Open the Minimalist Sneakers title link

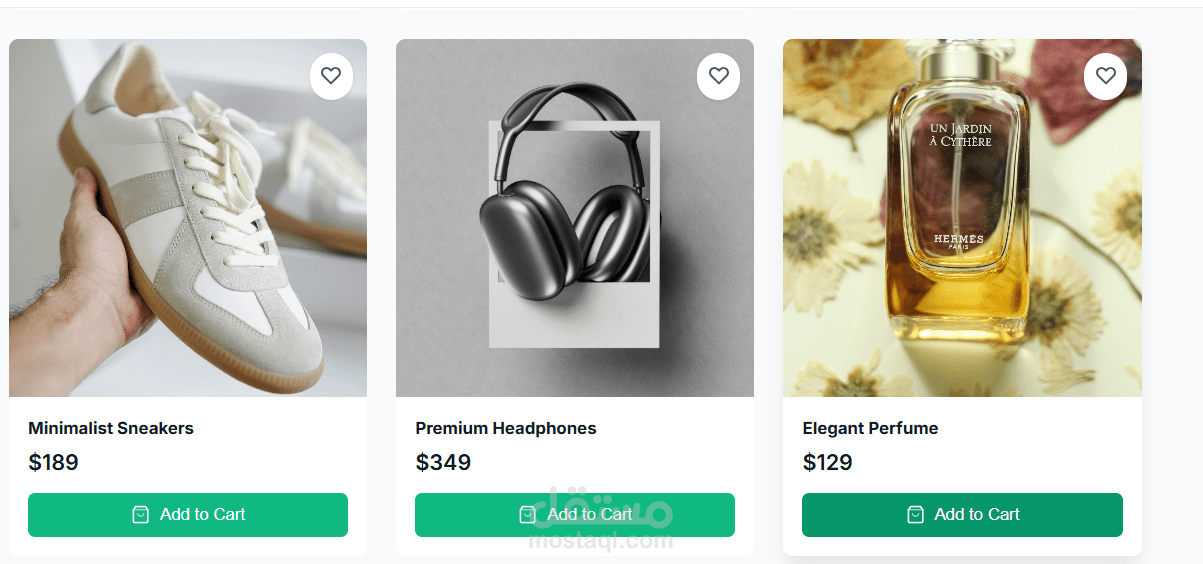(x=111, y=428)
